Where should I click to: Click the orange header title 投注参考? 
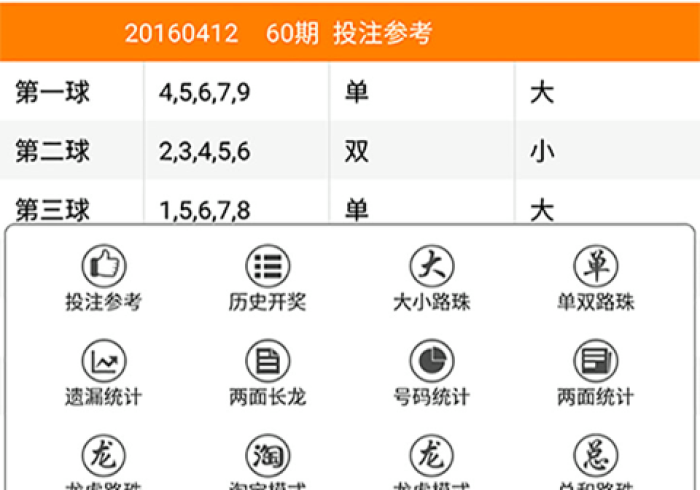[x=383, y=33]
